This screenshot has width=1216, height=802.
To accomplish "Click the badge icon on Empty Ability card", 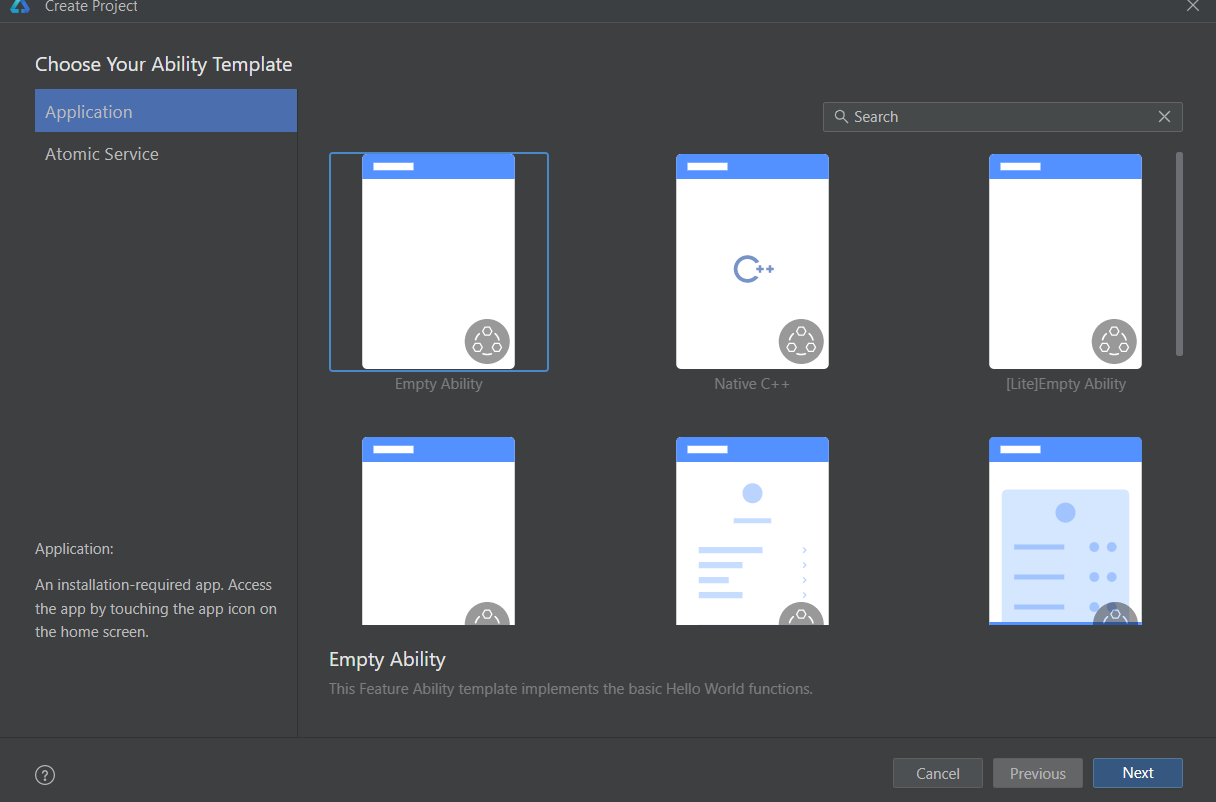I will pyautogui.click(x=487, y=342).
